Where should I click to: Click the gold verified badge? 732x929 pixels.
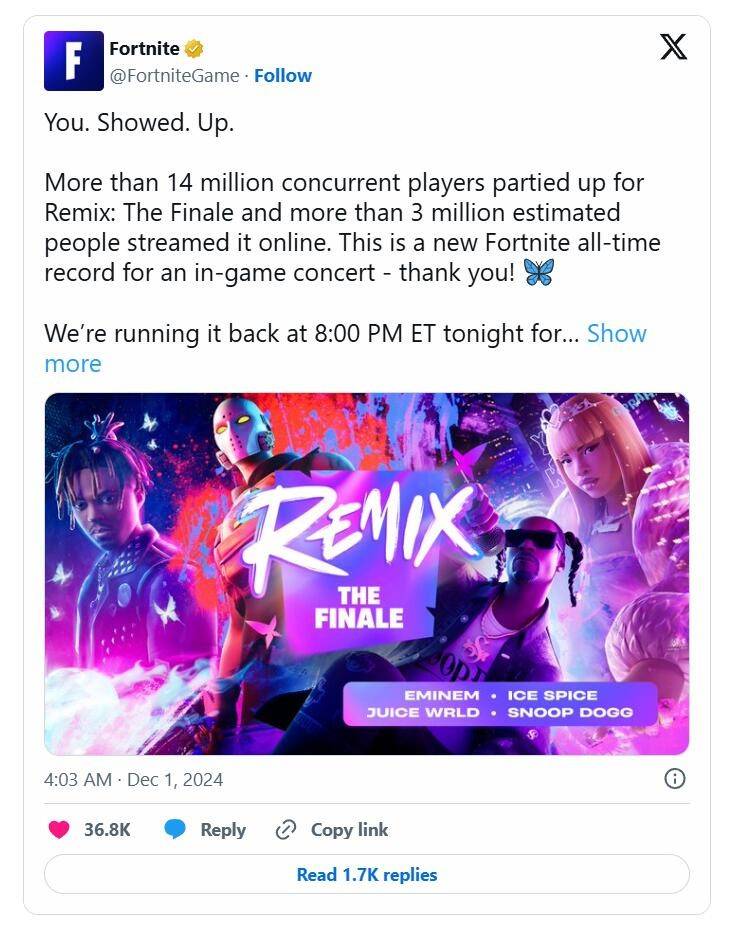[x=195, y=49]
